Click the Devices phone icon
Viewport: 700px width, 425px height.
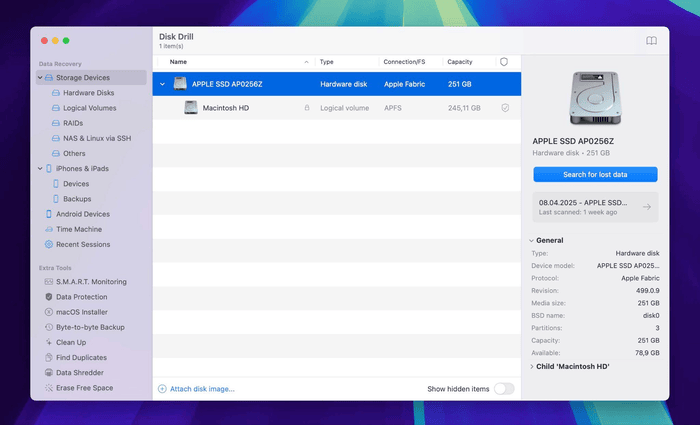tap(56, 184)
